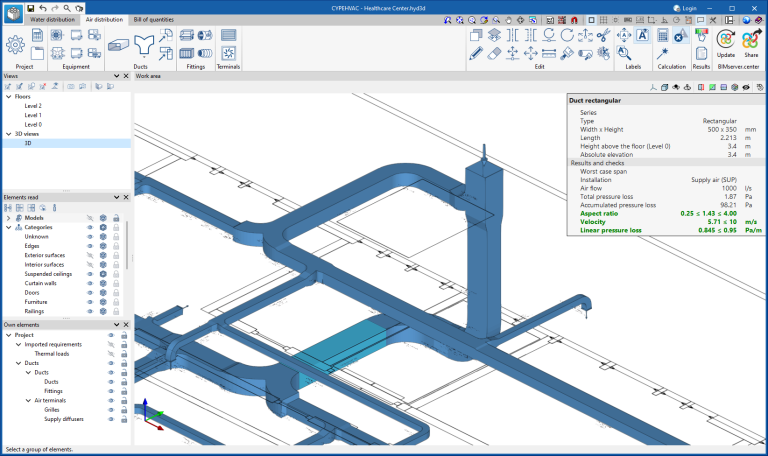Collapse the Floors tree node
This screenshot has width=768, height=456.
(8, 96)
